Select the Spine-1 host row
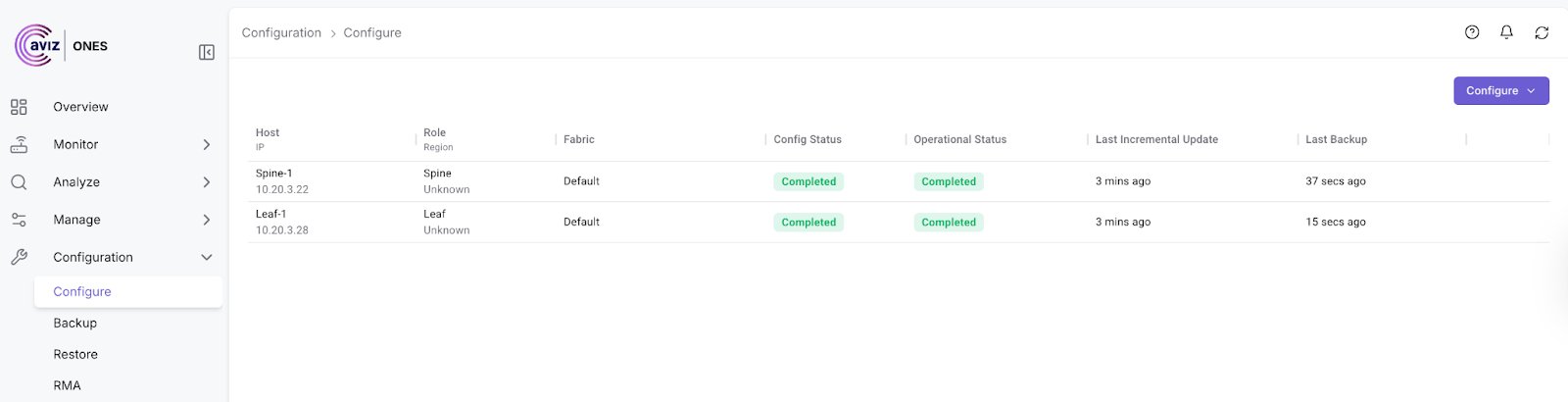1568x402 pixels. click(x=274, y=174)
